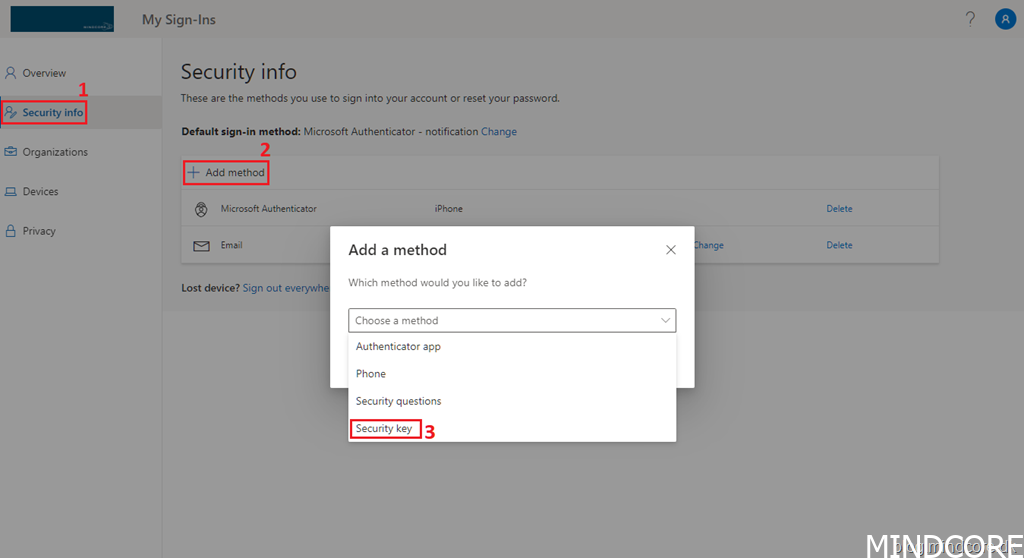Open the user account avatar icon
Image resolution: width=1024 pixels, height=558 pixels.
tap(1005, 20)
